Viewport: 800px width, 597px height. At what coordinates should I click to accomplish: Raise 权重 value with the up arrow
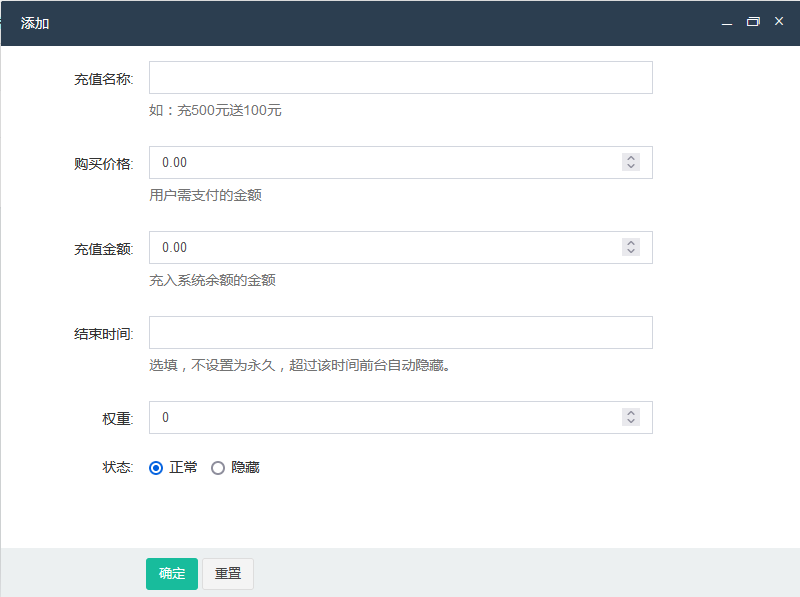[x=630, y=413]
